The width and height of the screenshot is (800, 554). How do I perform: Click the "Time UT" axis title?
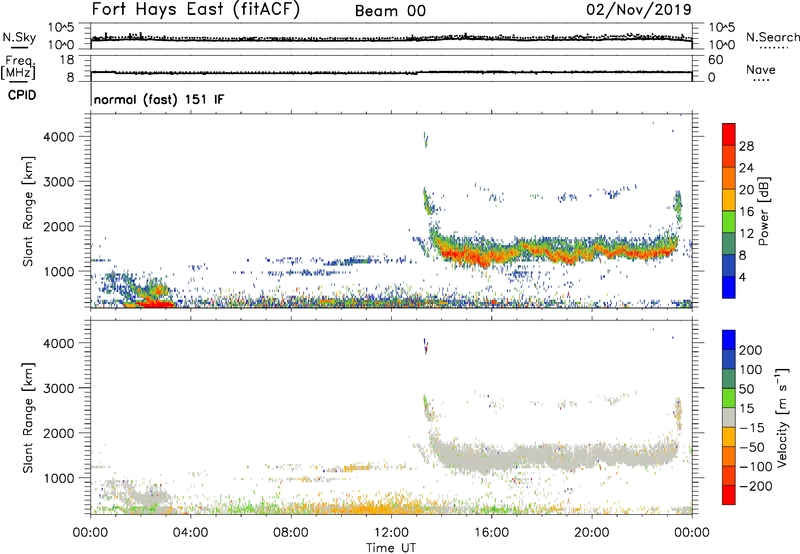click(391, 548)
